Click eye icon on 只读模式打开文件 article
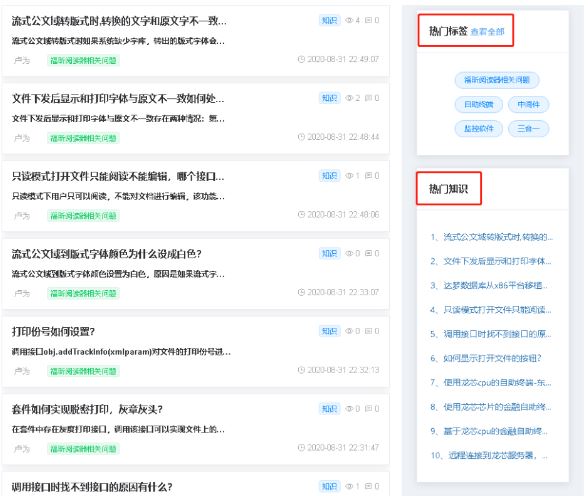588x496 pixels. [x=349, y=175]
